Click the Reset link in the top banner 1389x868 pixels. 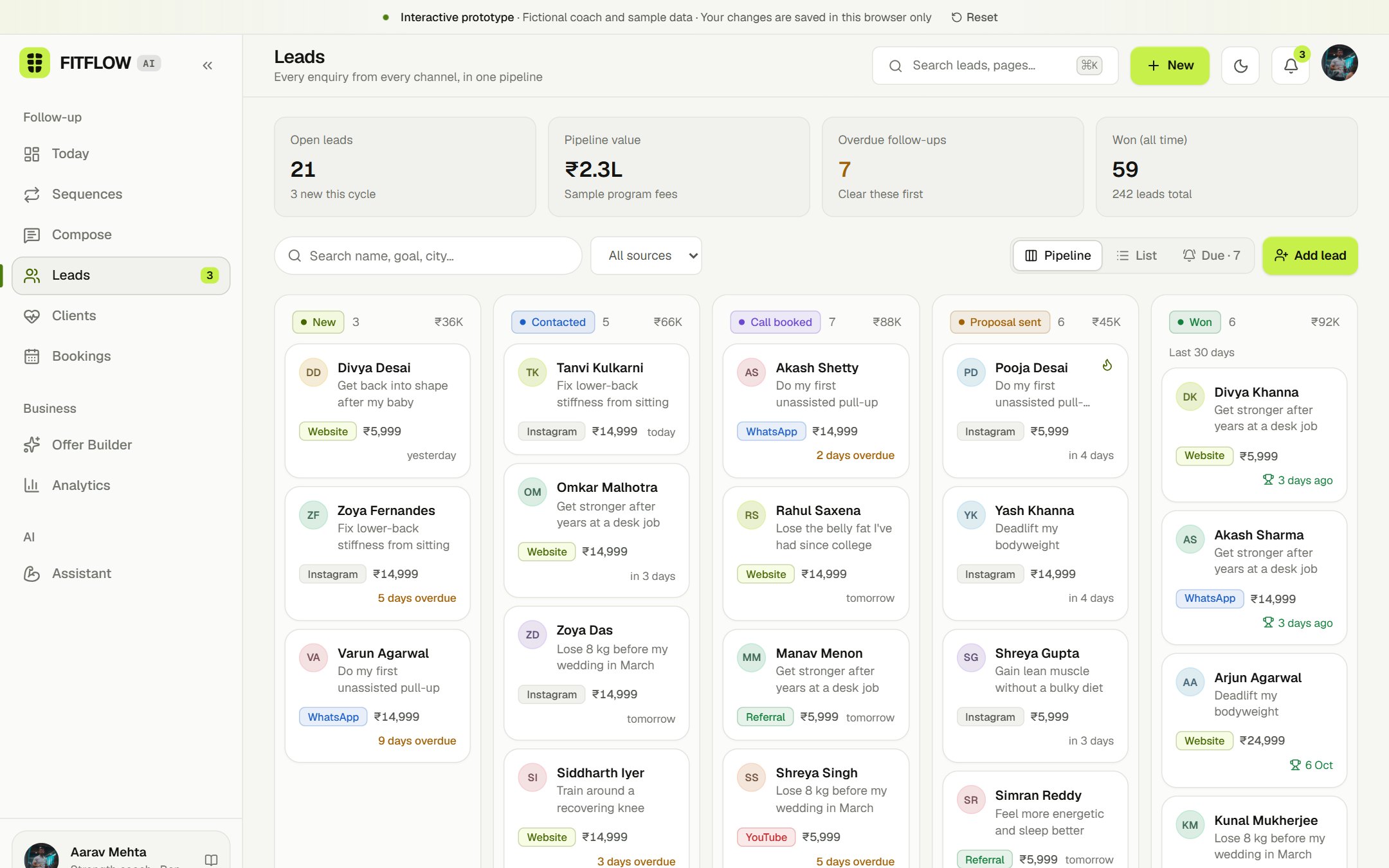(974, 17)
